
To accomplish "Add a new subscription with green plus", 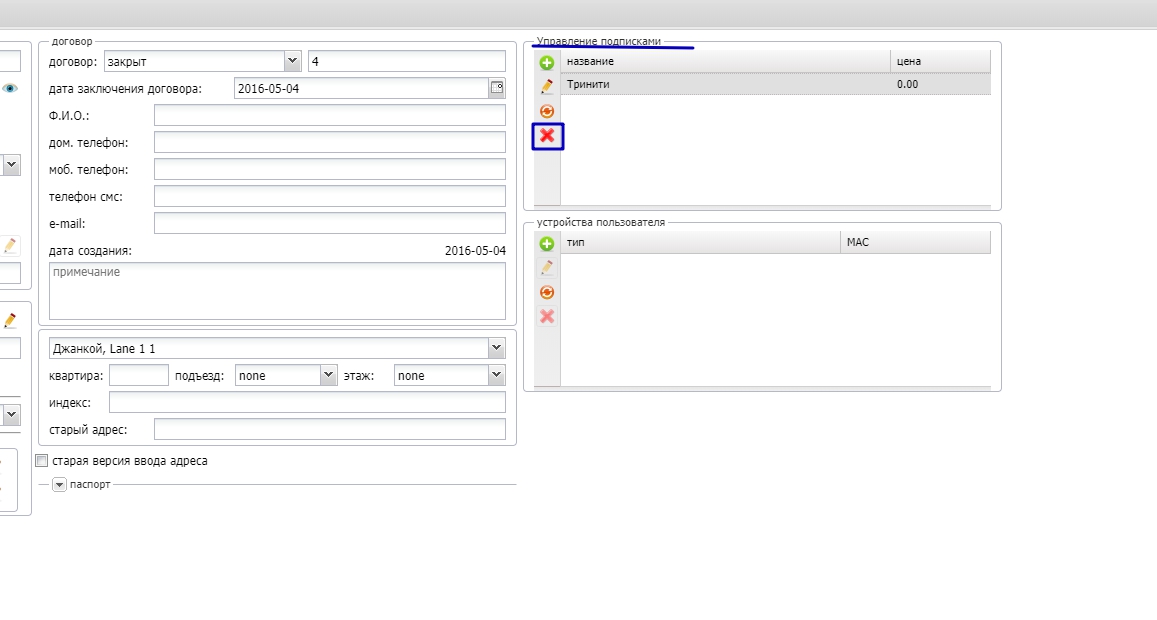I will pyautogui.click(x=547, y=63).
